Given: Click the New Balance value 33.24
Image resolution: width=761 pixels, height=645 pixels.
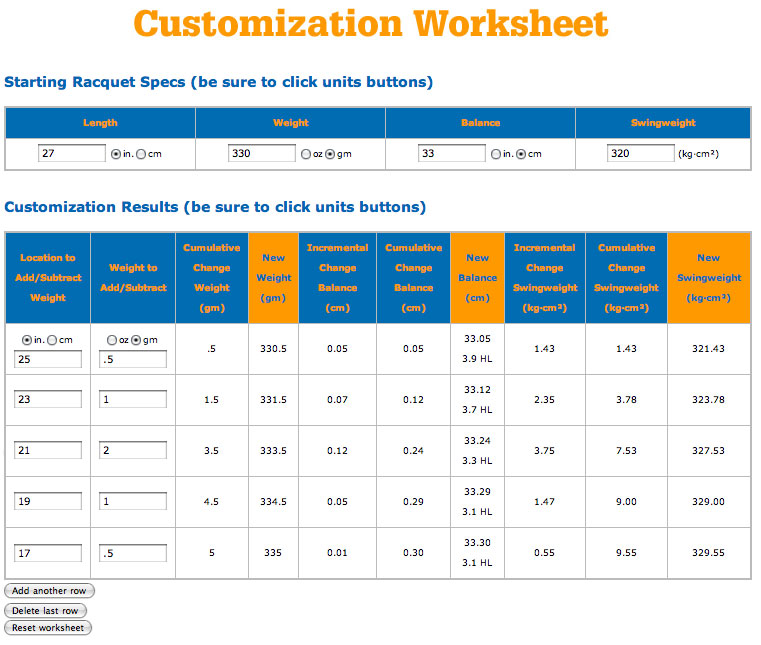Looking at the screenshot, I should pos(477,440).
